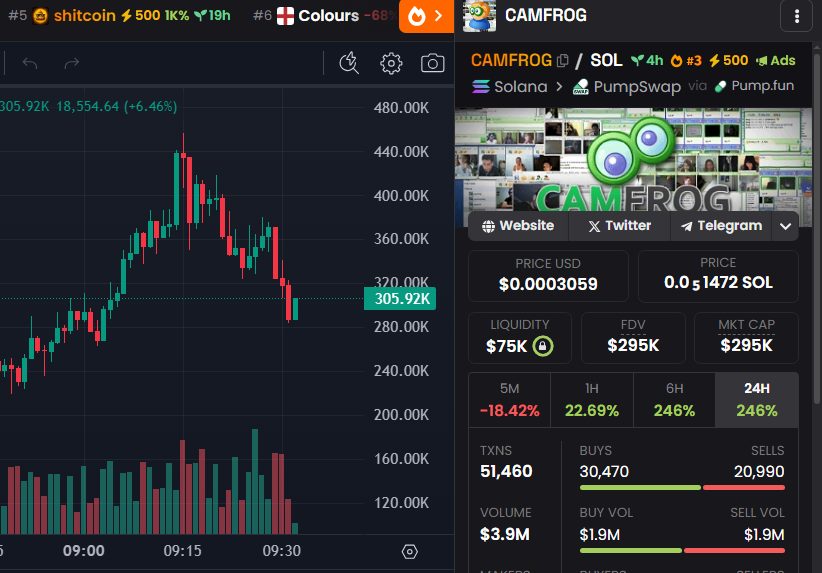Open the Colours trending ticker item
Screen dimensions: 822x573
(324, 16)
